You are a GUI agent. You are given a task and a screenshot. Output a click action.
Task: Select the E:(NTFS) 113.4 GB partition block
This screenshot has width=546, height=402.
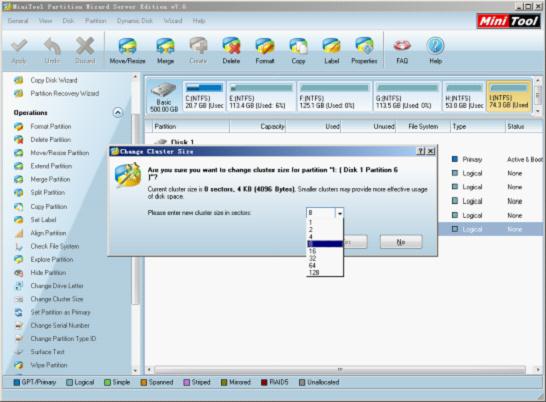click(x=261, y=96)
